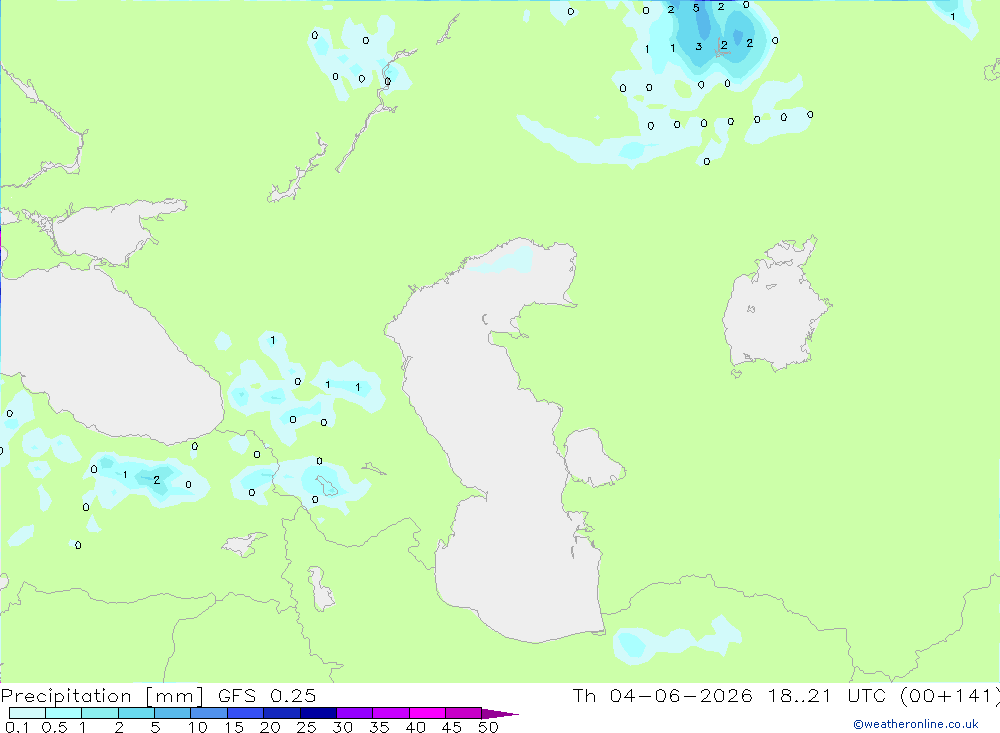The image size is (1000, 733).
Task: Click the 1–2 mm legend swatch
Action: tap(100, 713)
